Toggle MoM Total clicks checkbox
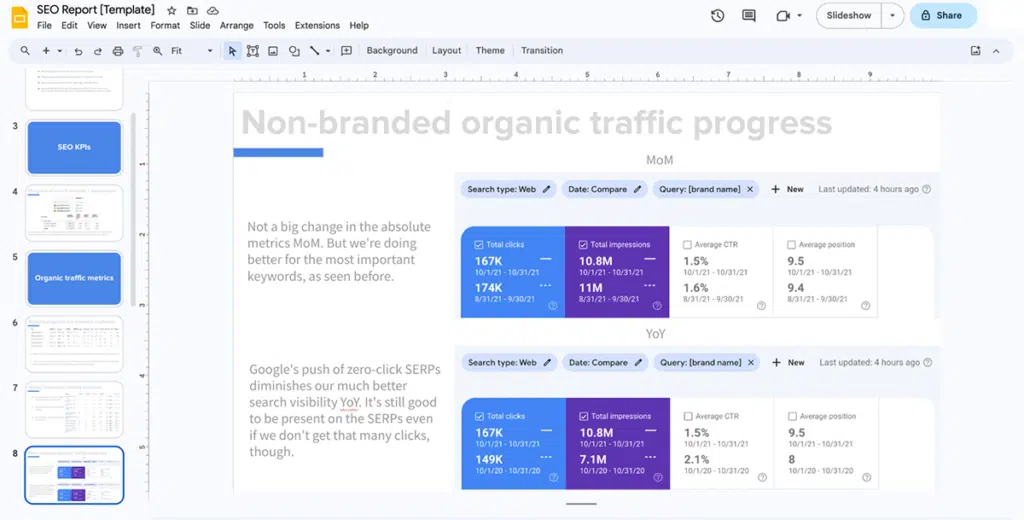 479,244
